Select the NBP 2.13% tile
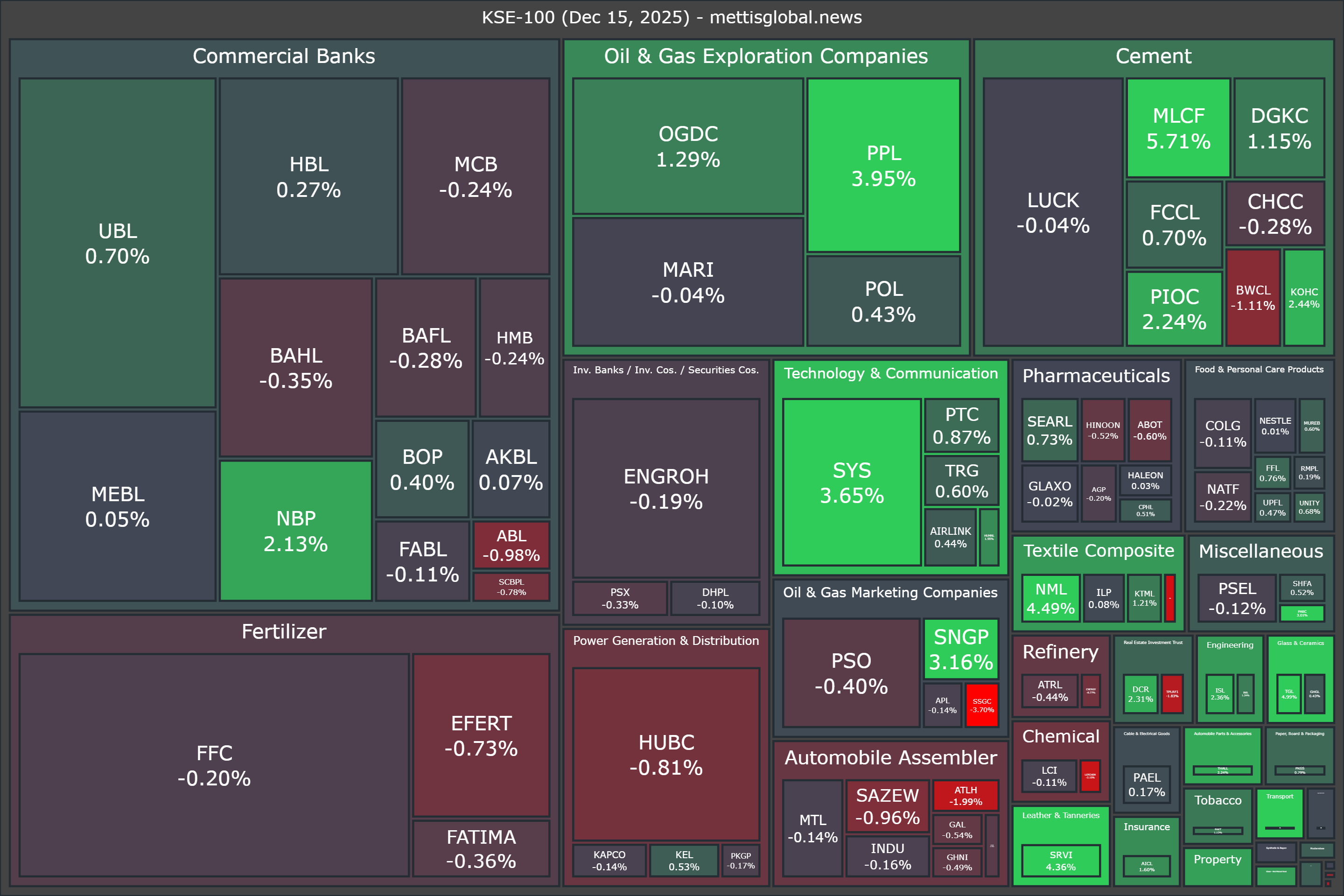The height and width of the screenshot is (896, 1344). point(296,530)
